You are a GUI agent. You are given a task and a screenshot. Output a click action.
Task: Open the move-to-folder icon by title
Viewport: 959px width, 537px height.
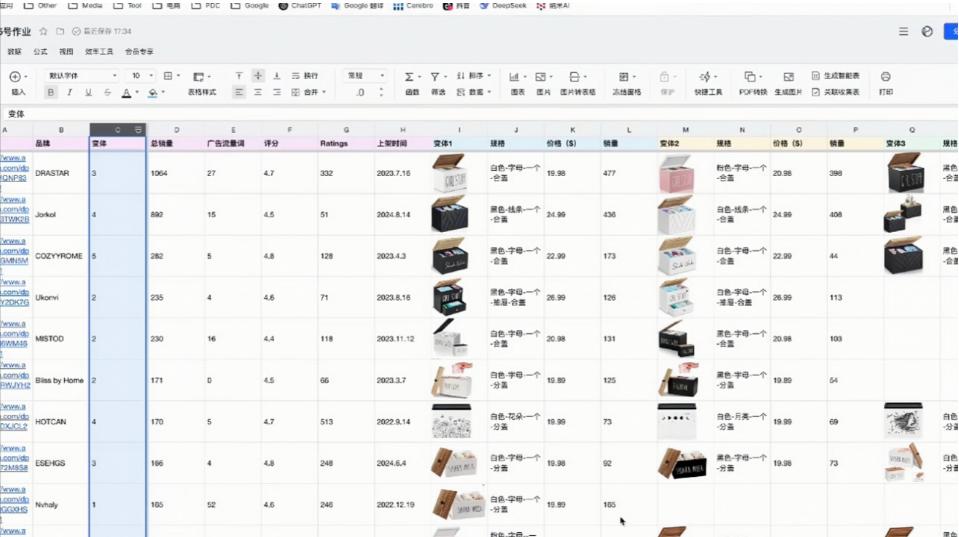point(60,31)
